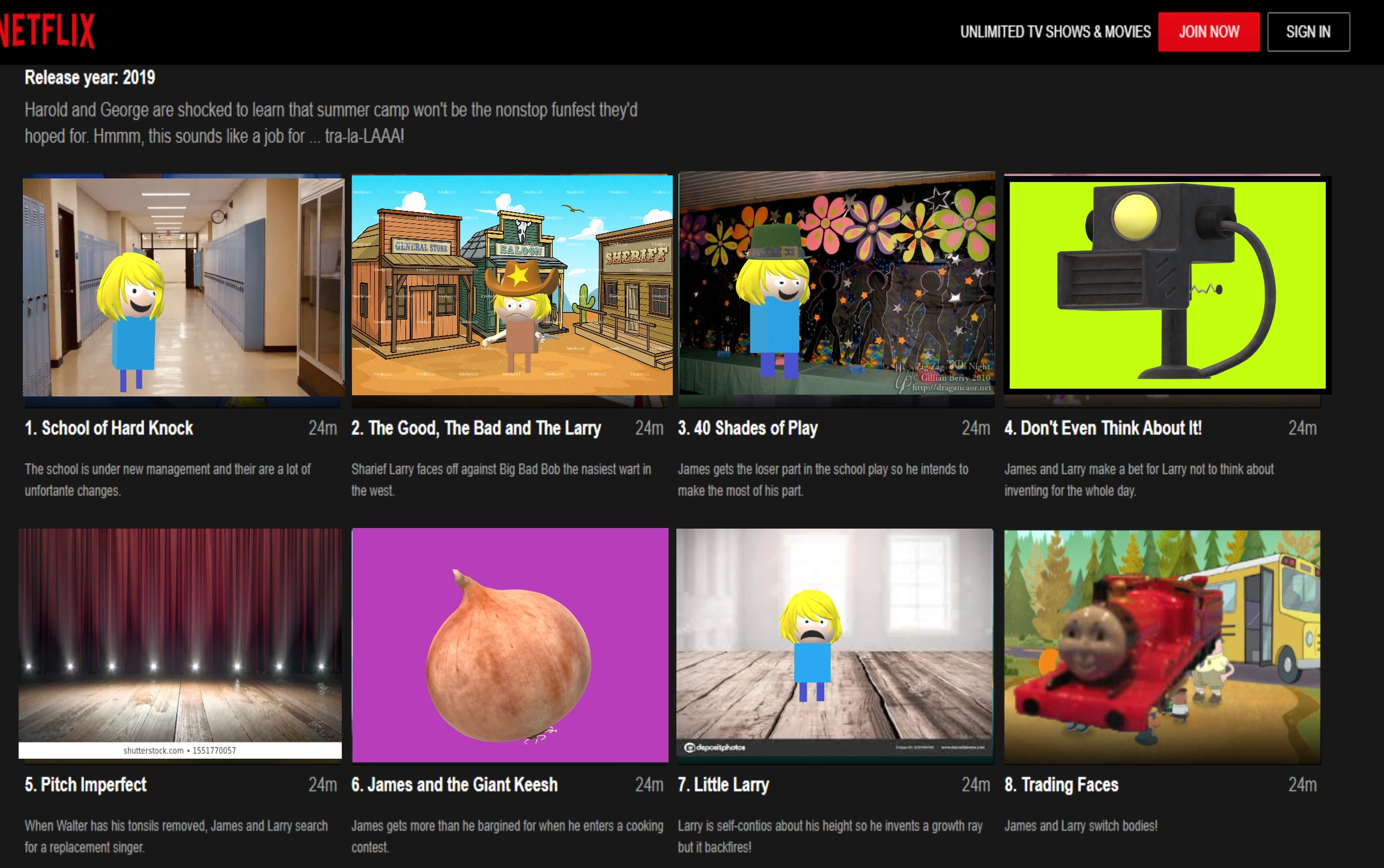Click the SIGN IN button
The image size is (1384, 868).
pyautogui.click(x=1308, y=32)
